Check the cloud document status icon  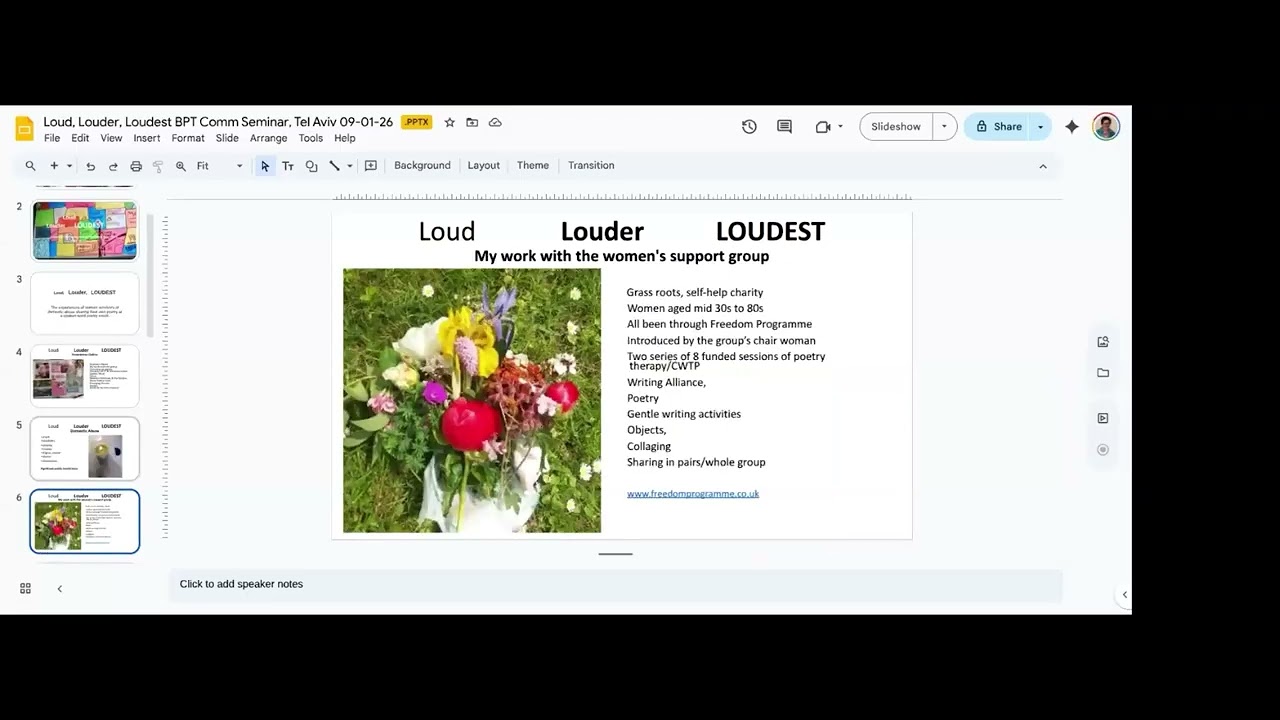point(495,122)
